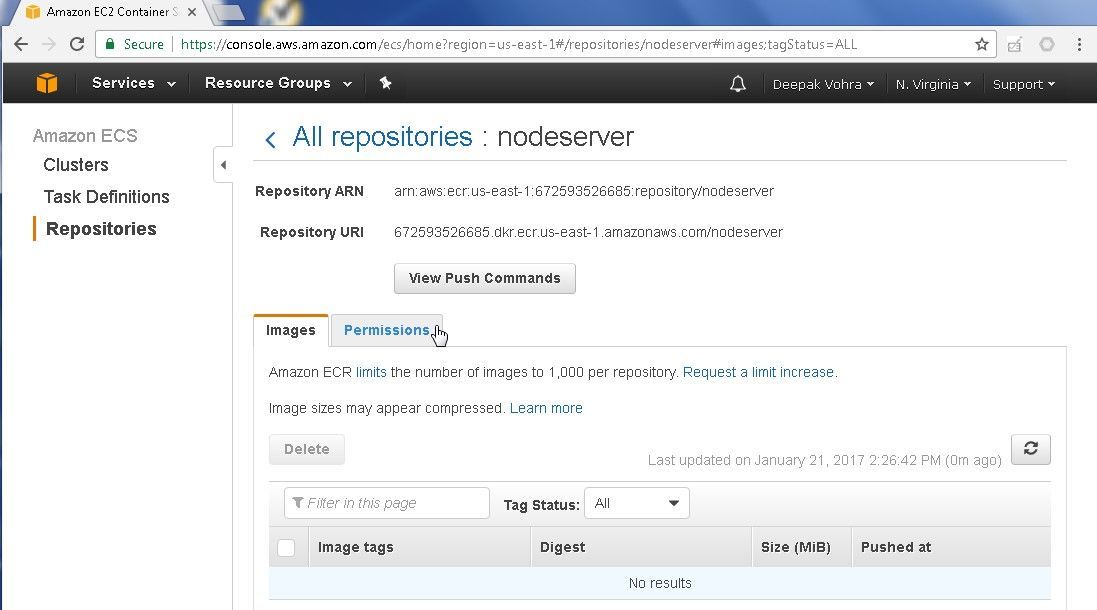Click the Repository ARN value text
1097x610 pixels.
coord(583,191)
